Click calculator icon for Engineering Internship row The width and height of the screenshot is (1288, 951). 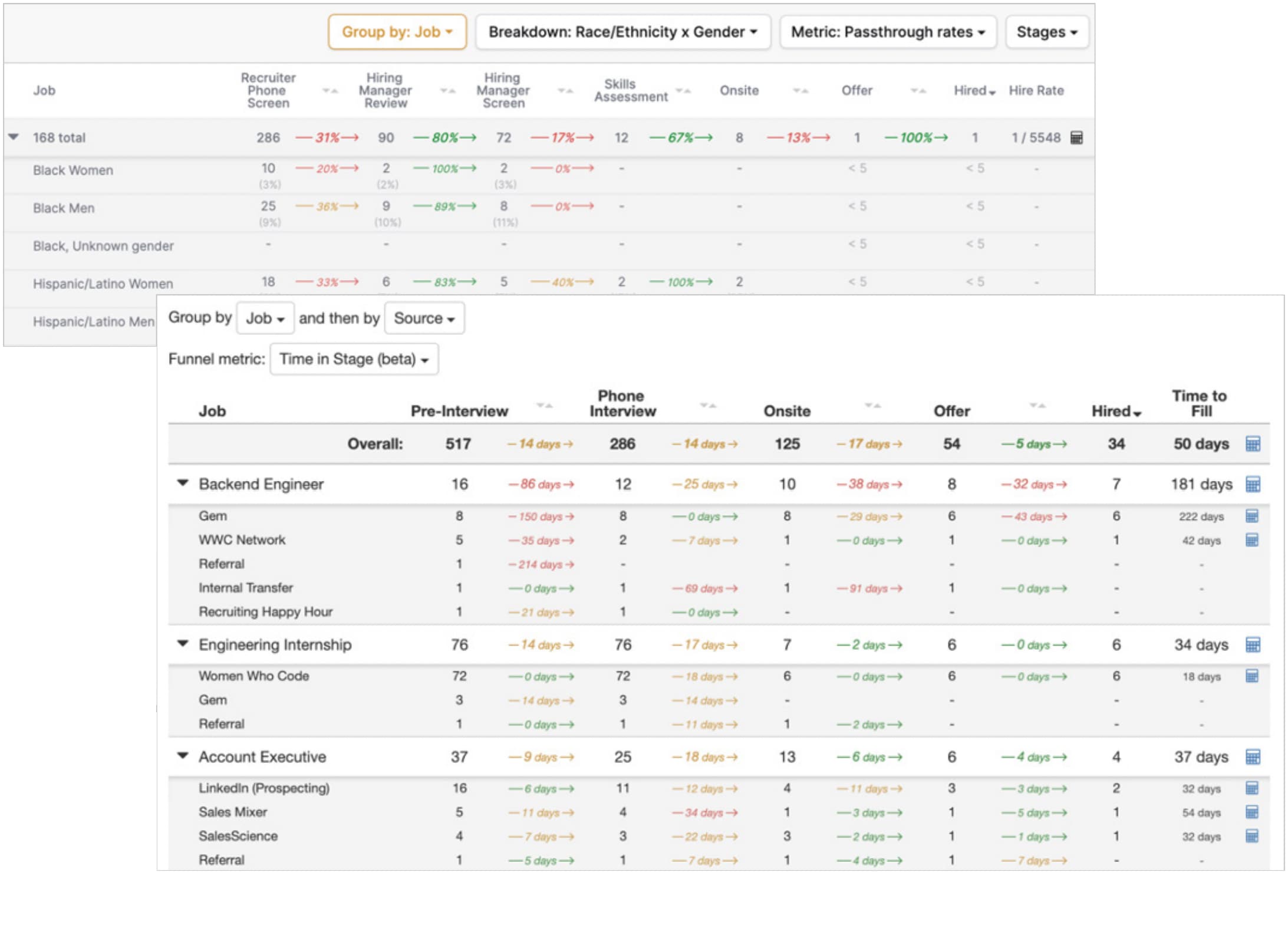[x=1253, y=644]
